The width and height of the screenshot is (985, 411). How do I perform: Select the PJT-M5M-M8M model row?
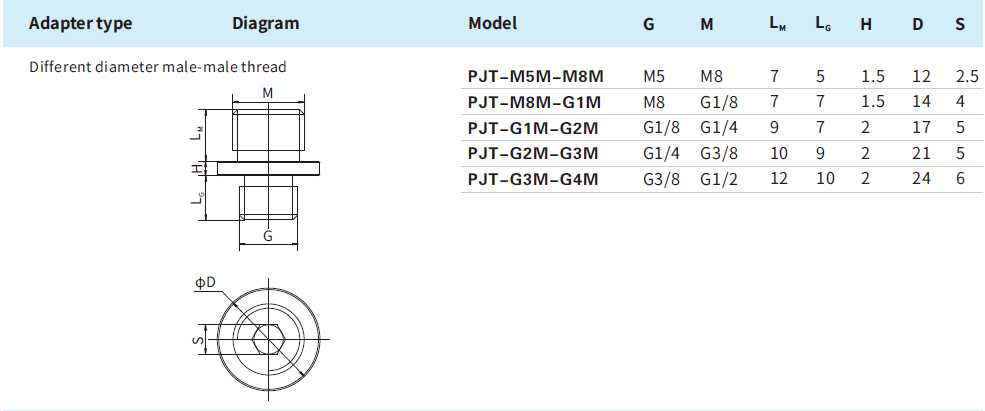pos(534,76)
